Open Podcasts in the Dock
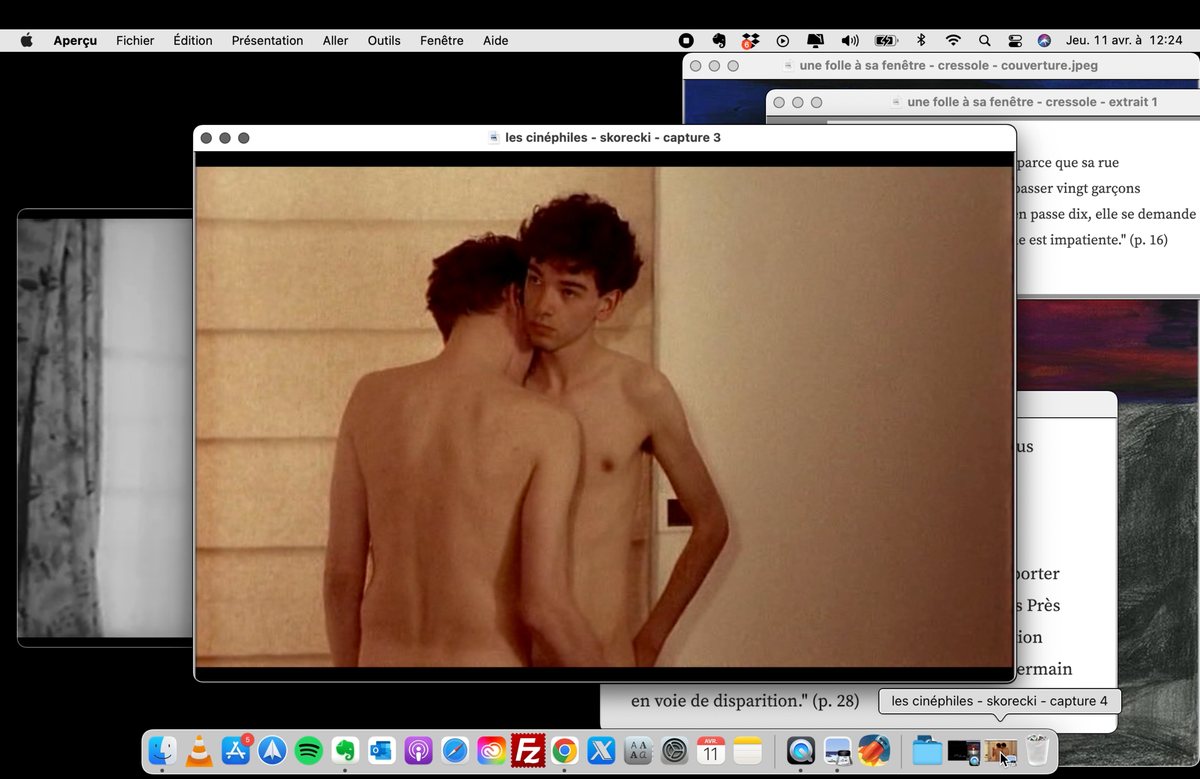Viewport: 1200px width, 779px height. click(x=418, y=750)
